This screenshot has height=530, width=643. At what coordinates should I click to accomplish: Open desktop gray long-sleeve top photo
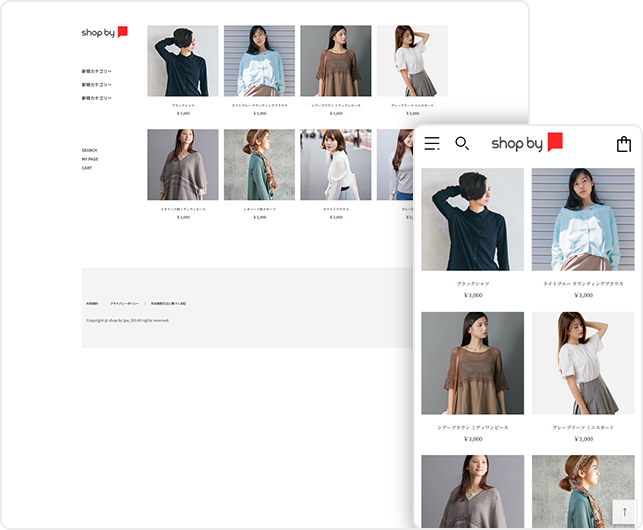[x=395, y=164]
